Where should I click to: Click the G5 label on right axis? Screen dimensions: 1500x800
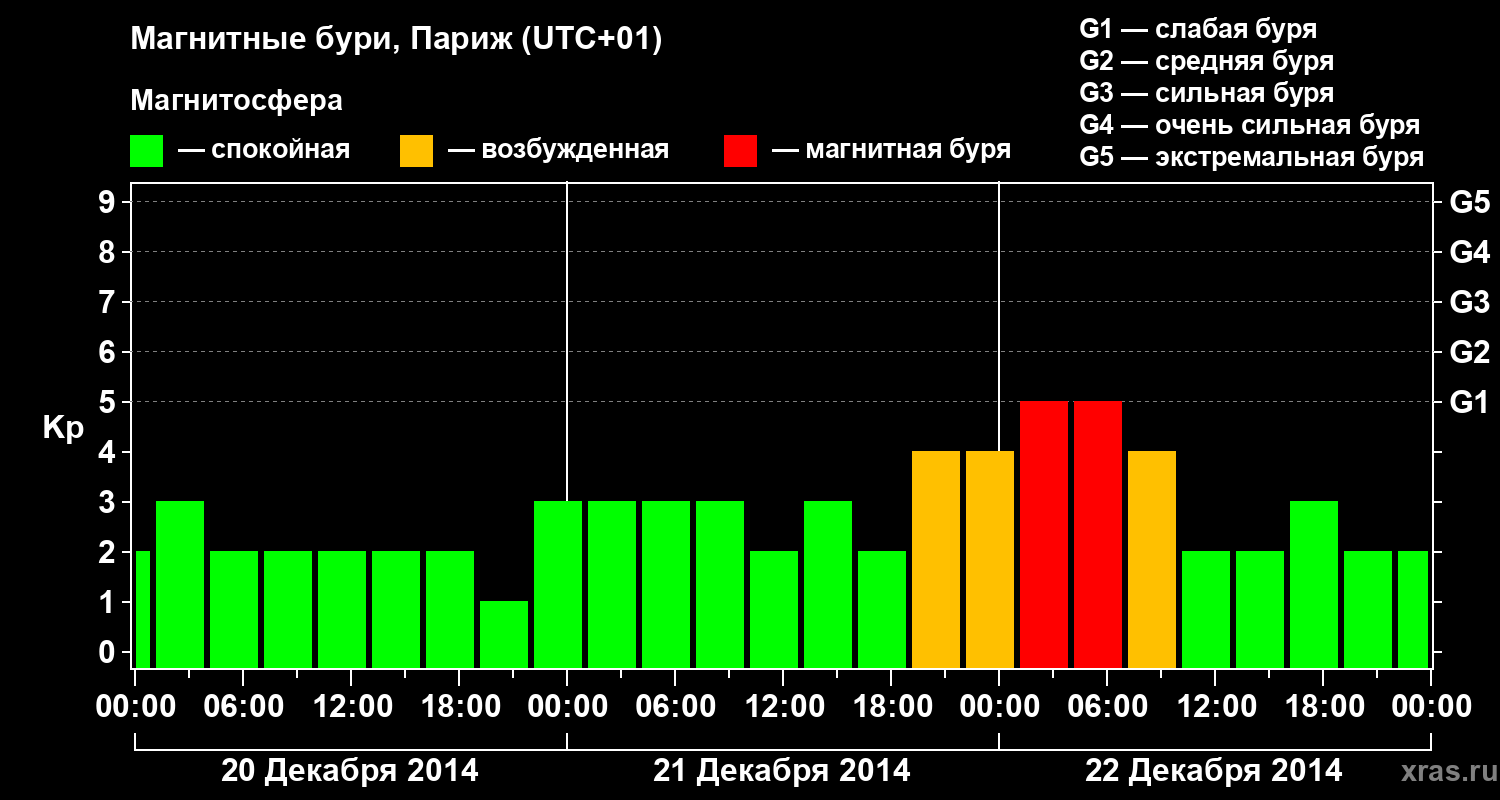click(x=1469, y=202)
